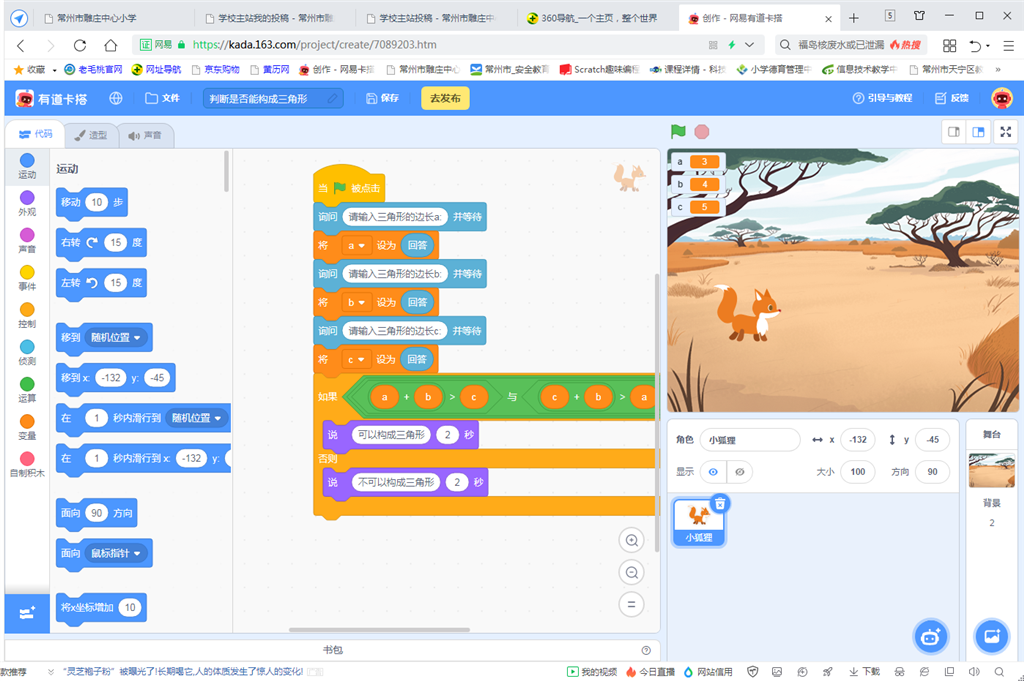This screenshot has width=1024, height=681.
Task: Open the variable dropdown on the 将 b 设为 block
Action: (x=356, y=302)
